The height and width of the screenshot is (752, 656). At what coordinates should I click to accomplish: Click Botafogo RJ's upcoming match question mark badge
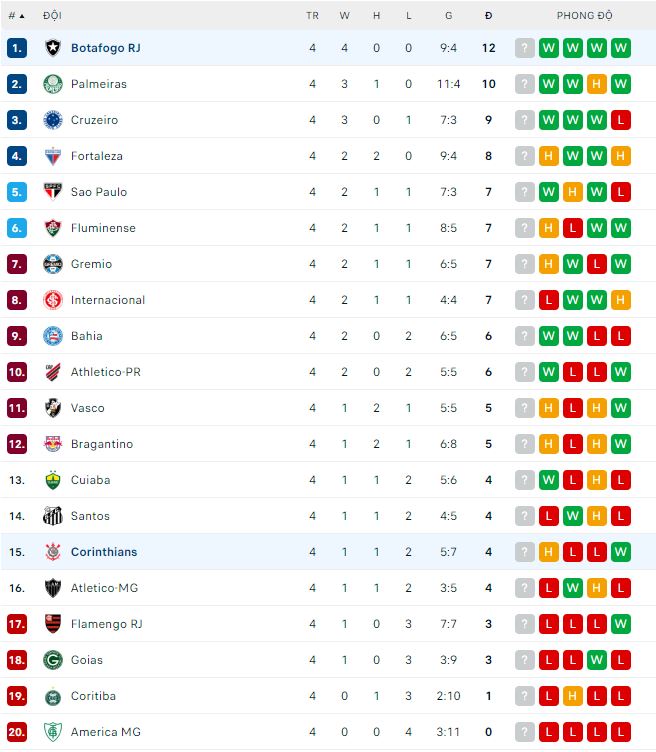(x=525, y=48)
